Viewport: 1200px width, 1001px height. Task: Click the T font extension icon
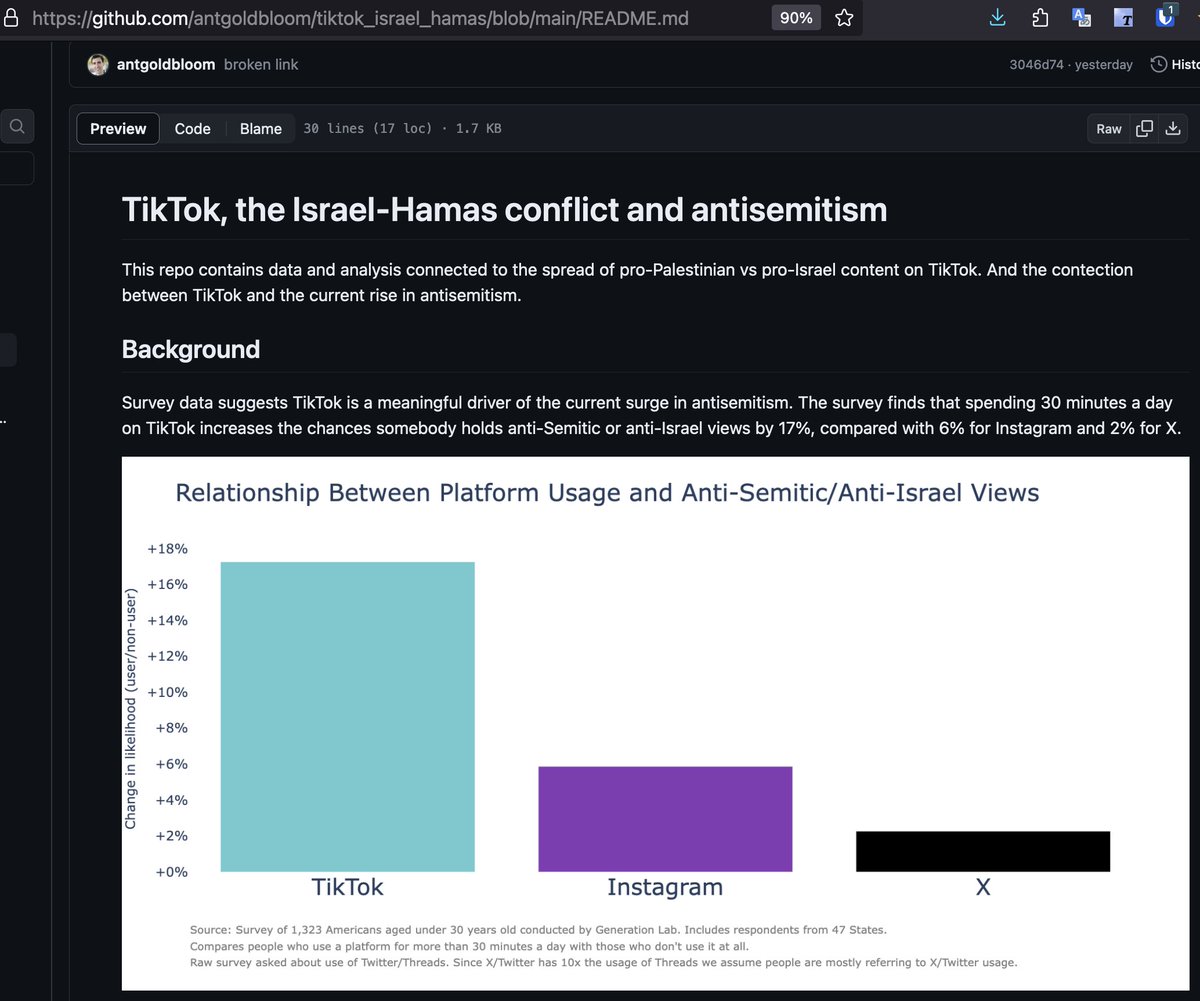[1124, 17]
